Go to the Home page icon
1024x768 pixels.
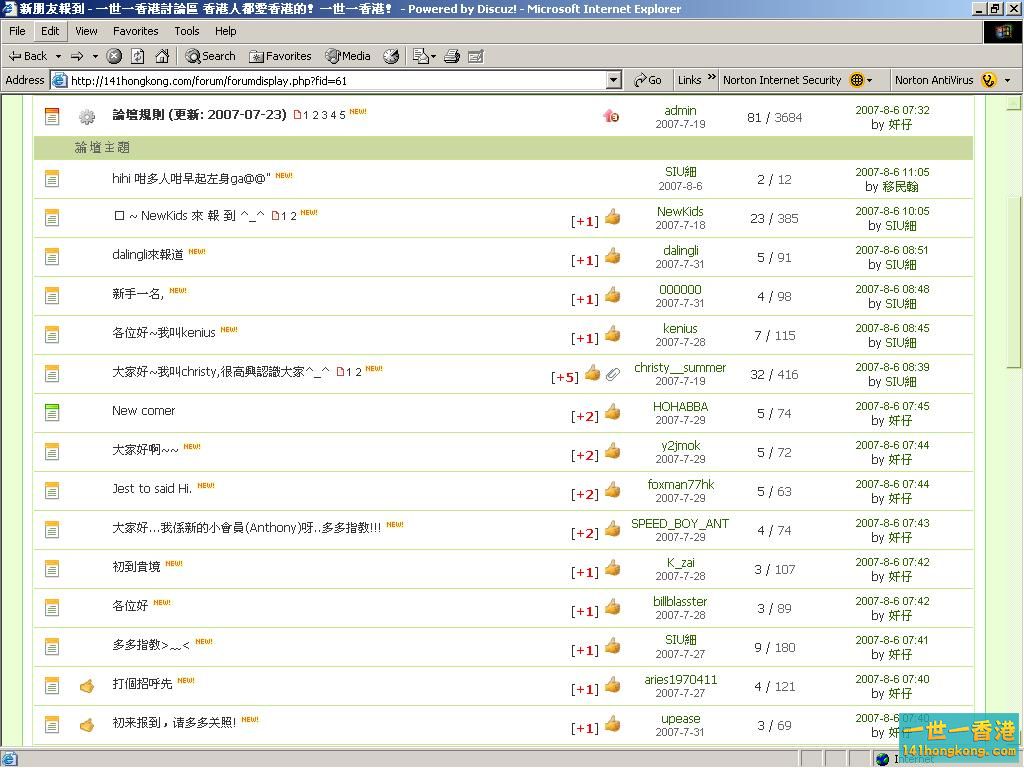click(162, 56)
